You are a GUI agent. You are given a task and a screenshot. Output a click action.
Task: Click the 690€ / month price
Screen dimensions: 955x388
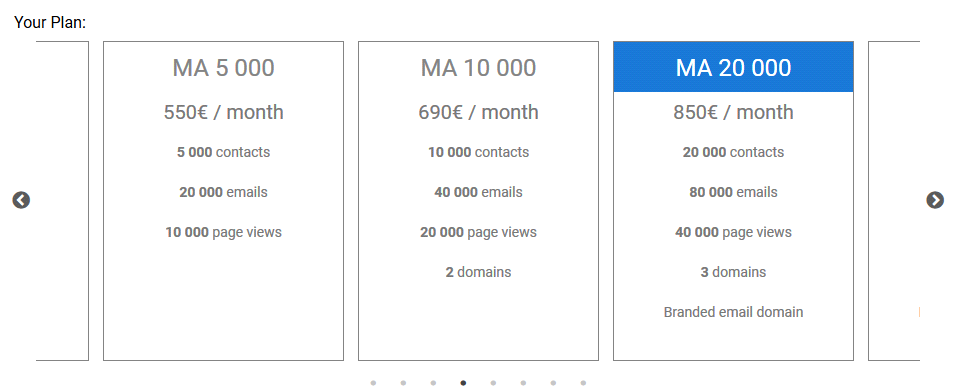tap(478, 112)
